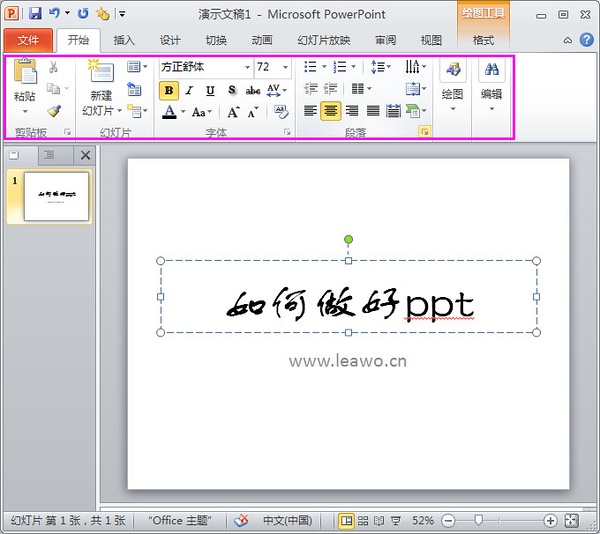Align text left
Viewport: 600px width, 534px height.
click(310, 111)
